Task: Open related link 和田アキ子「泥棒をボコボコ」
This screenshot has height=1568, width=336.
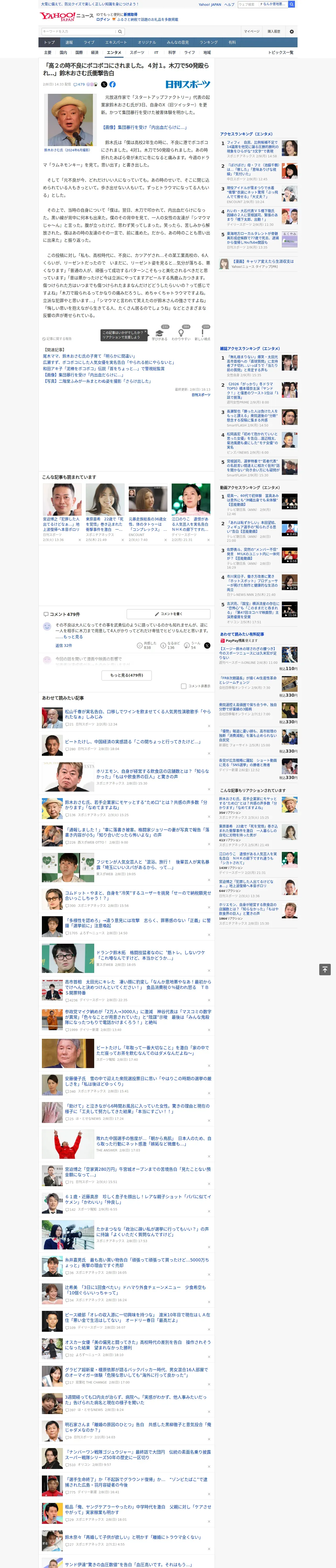Action: coord(104,369)
